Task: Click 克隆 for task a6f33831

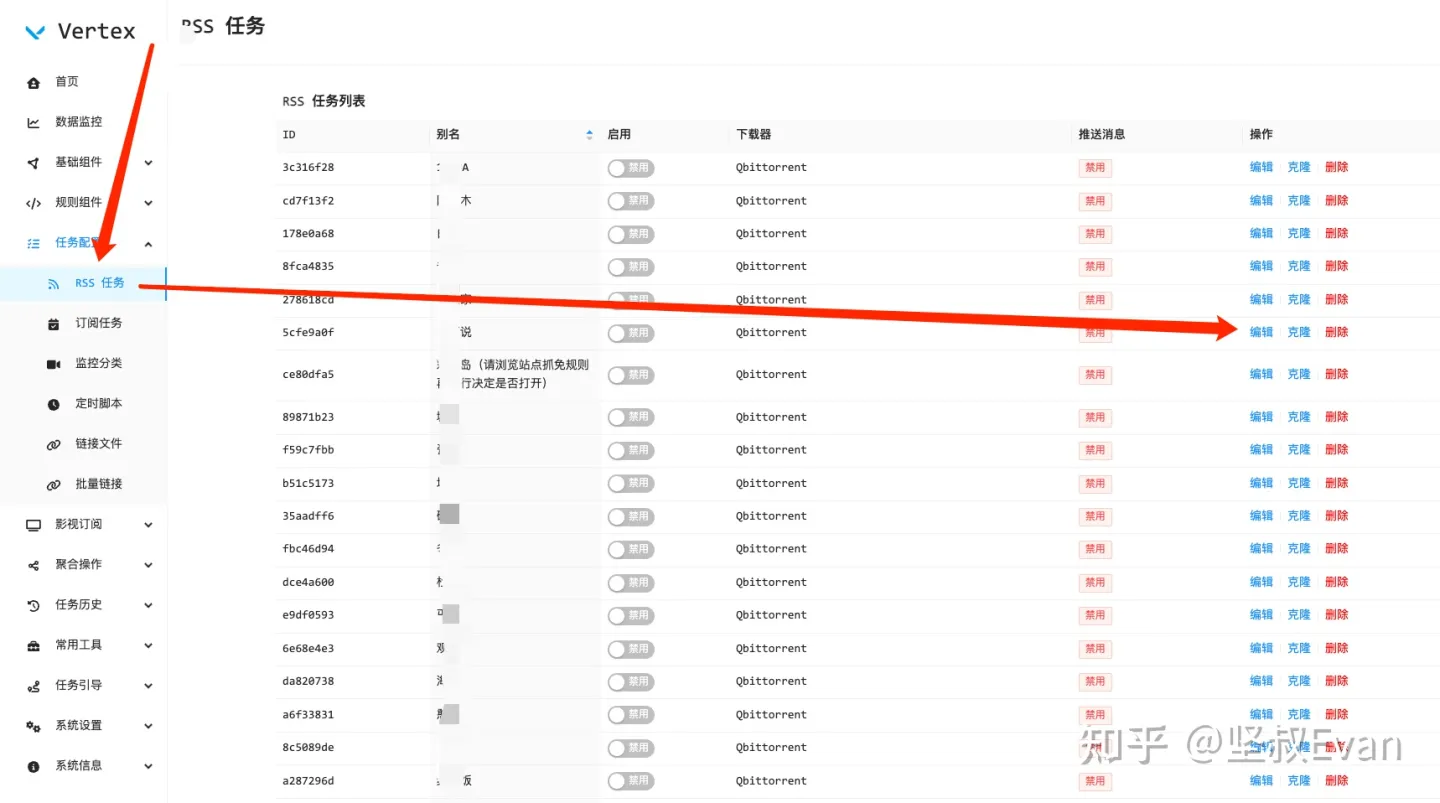Action: (1299, 714)
